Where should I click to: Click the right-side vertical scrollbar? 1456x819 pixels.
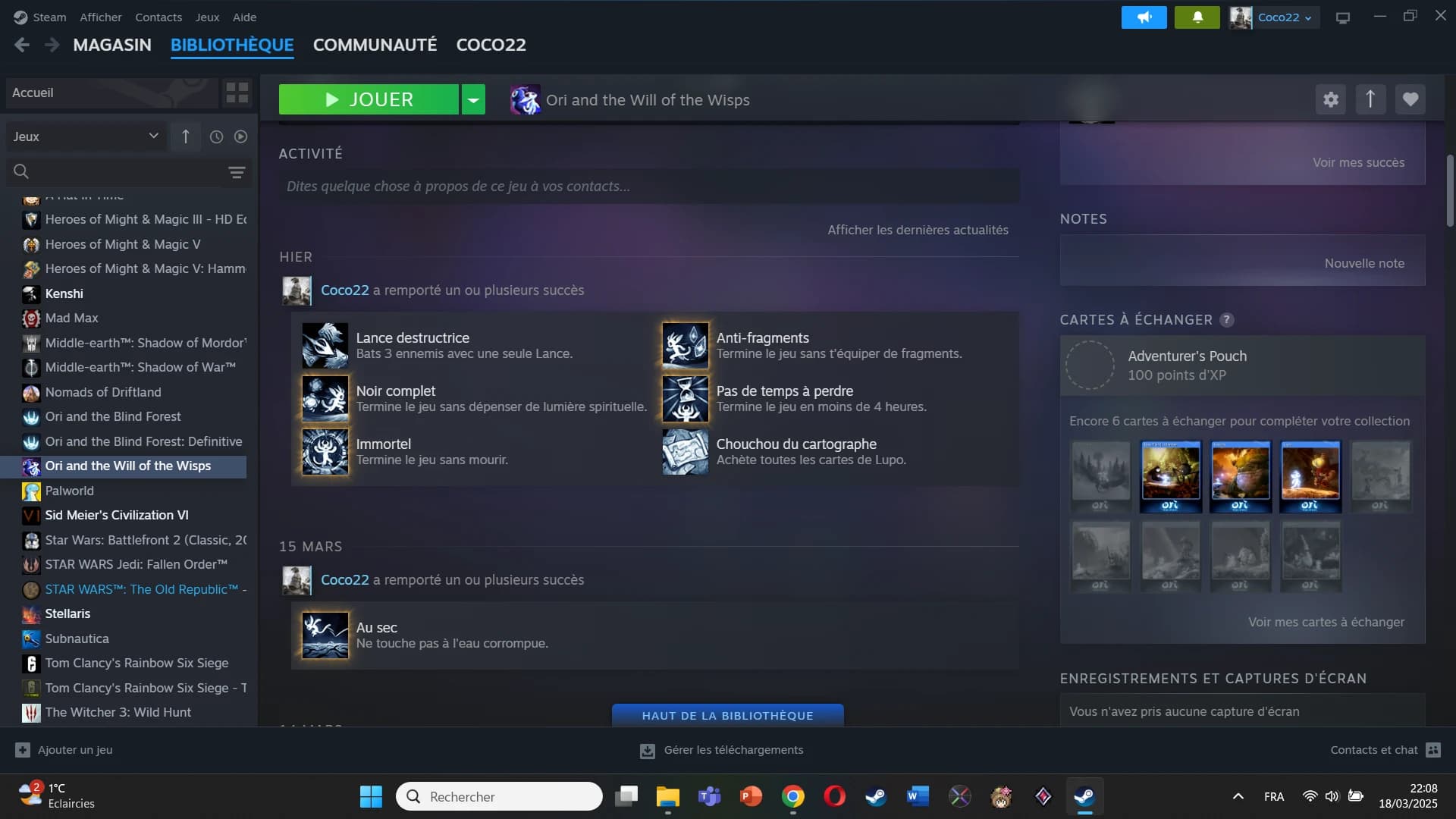click(x=1450, y=190)
